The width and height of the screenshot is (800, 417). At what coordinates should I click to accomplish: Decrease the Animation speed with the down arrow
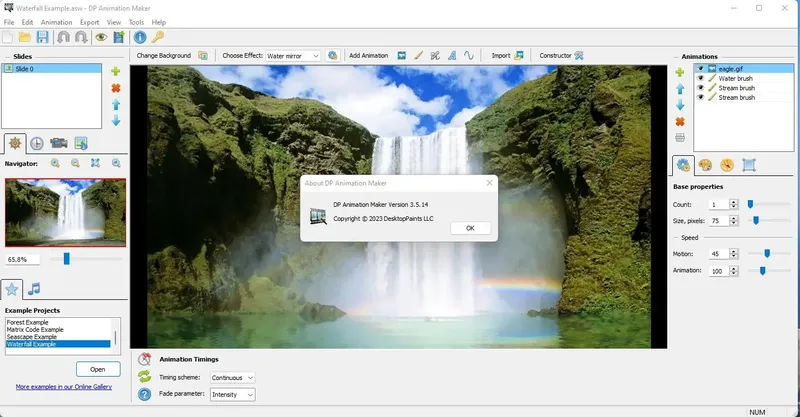coord(734,273)
